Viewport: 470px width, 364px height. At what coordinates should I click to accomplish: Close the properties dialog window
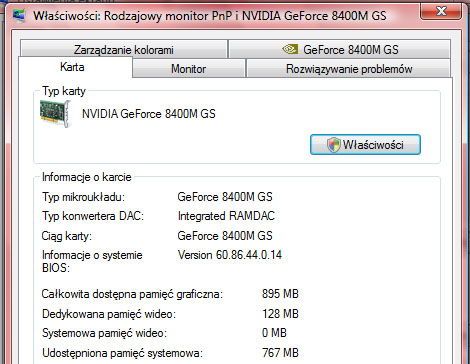(441, 11)
